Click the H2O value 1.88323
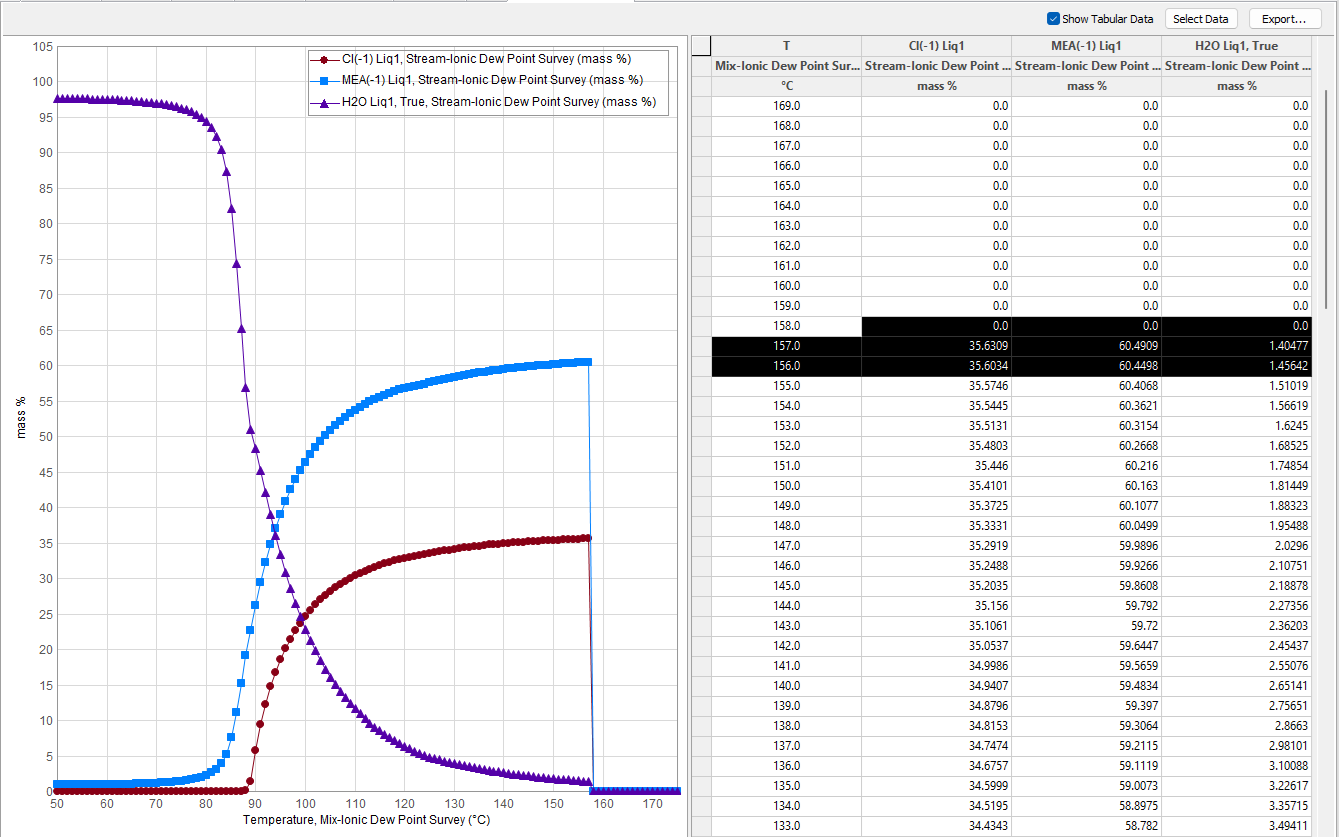The image size is (1339, 837). [1236, 506]
